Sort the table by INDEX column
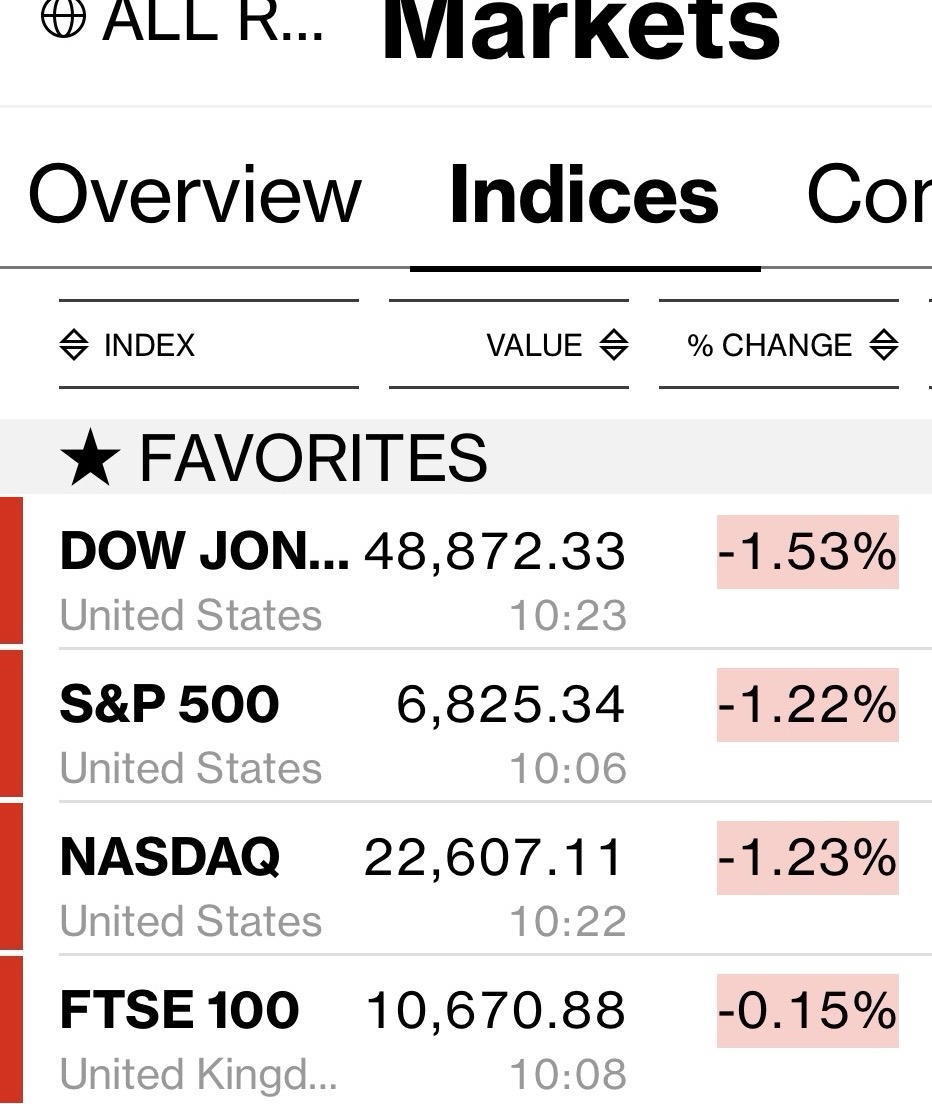 click(x=149, y=346)
